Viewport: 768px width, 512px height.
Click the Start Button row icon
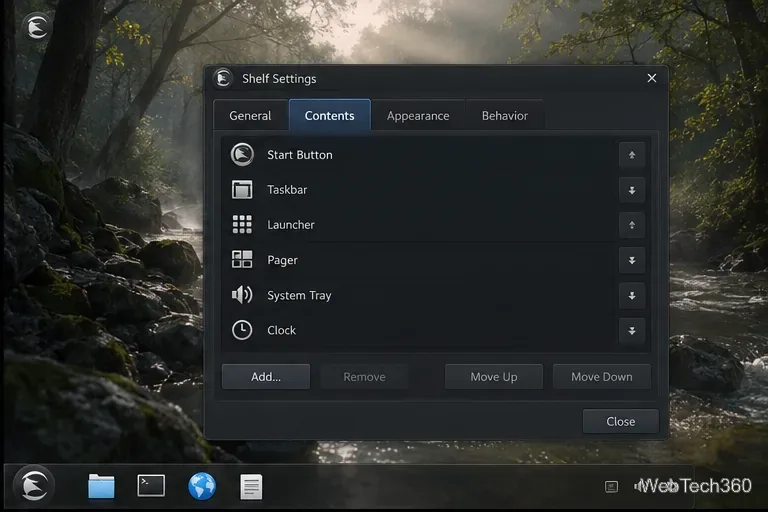point(242,154)
